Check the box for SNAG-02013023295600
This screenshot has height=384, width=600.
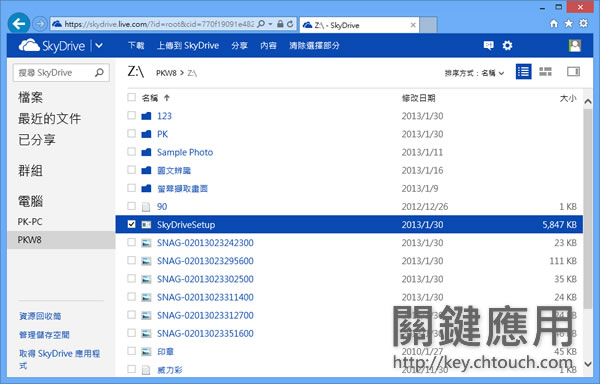coord(131,260)
